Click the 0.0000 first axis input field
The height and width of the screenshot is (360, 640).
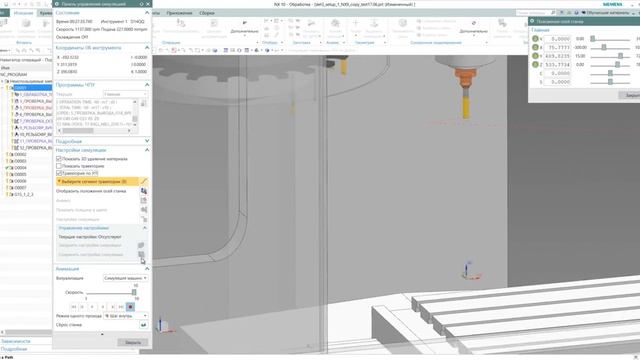tap(557, 39)
